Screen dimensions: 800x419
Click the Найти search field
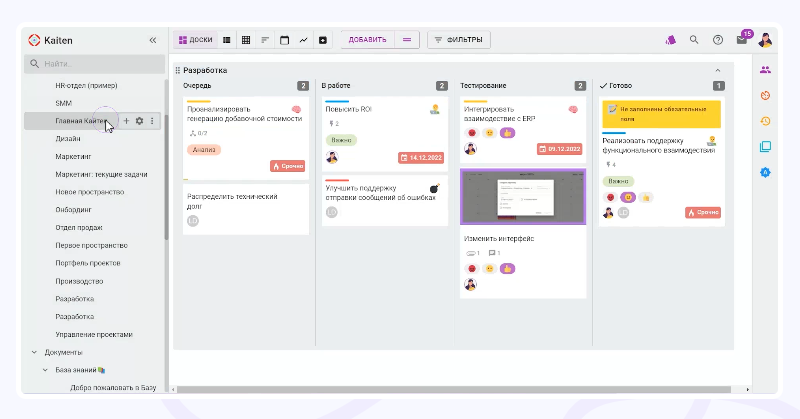pyautogui.click(x=95, y=64)
